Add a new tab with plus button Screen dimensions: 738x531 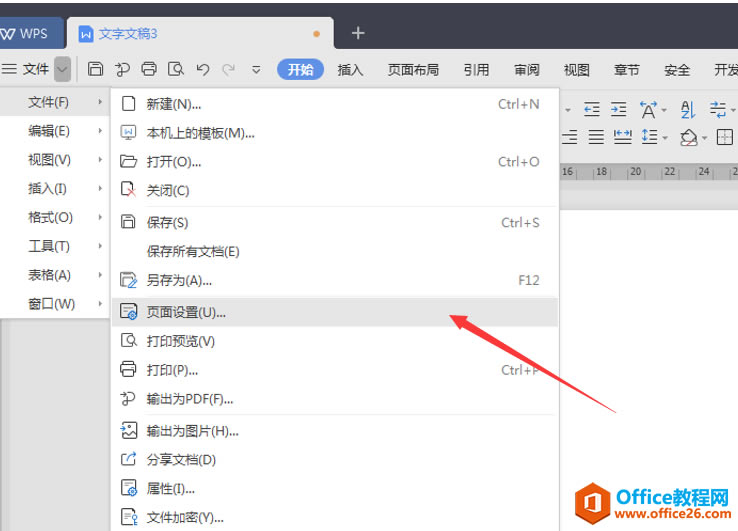[x=358, y=33]
